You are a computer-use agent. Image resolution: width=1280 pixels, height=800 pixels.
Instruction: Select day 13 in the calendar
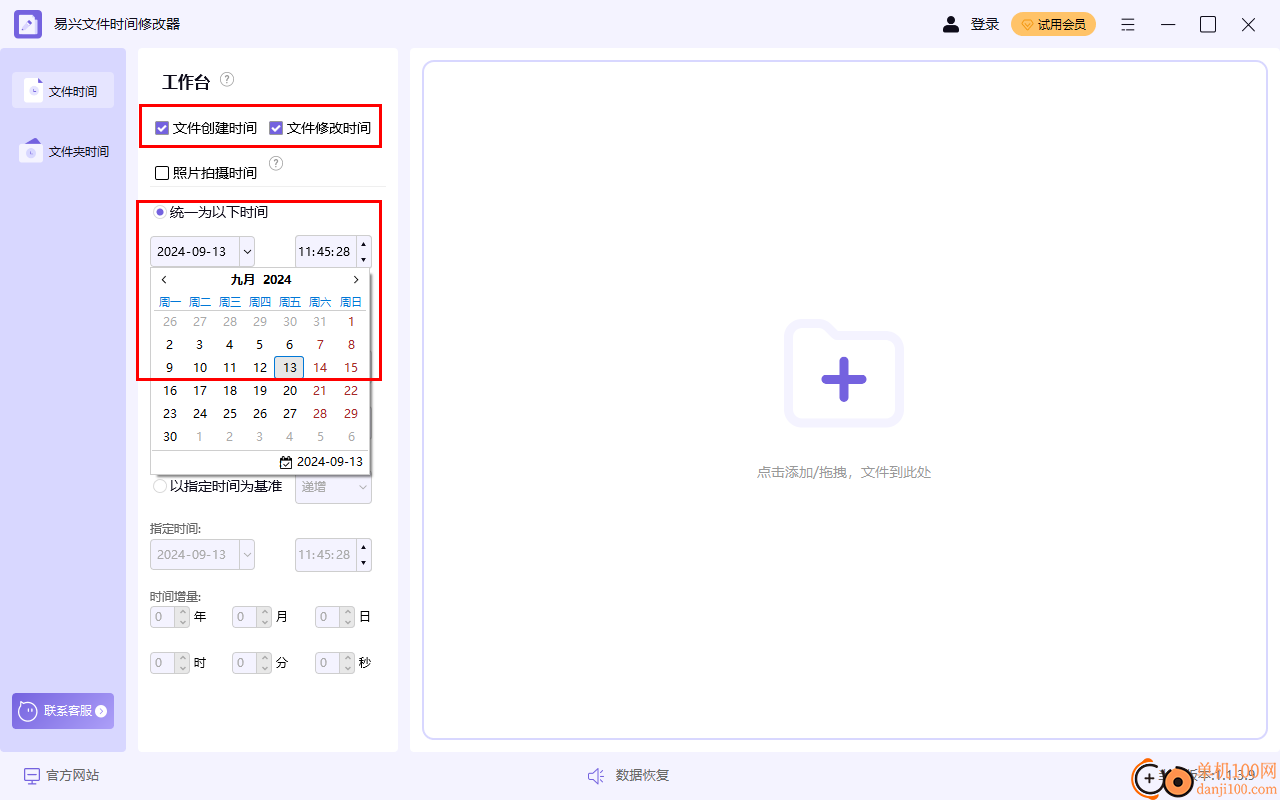[289, 367]
